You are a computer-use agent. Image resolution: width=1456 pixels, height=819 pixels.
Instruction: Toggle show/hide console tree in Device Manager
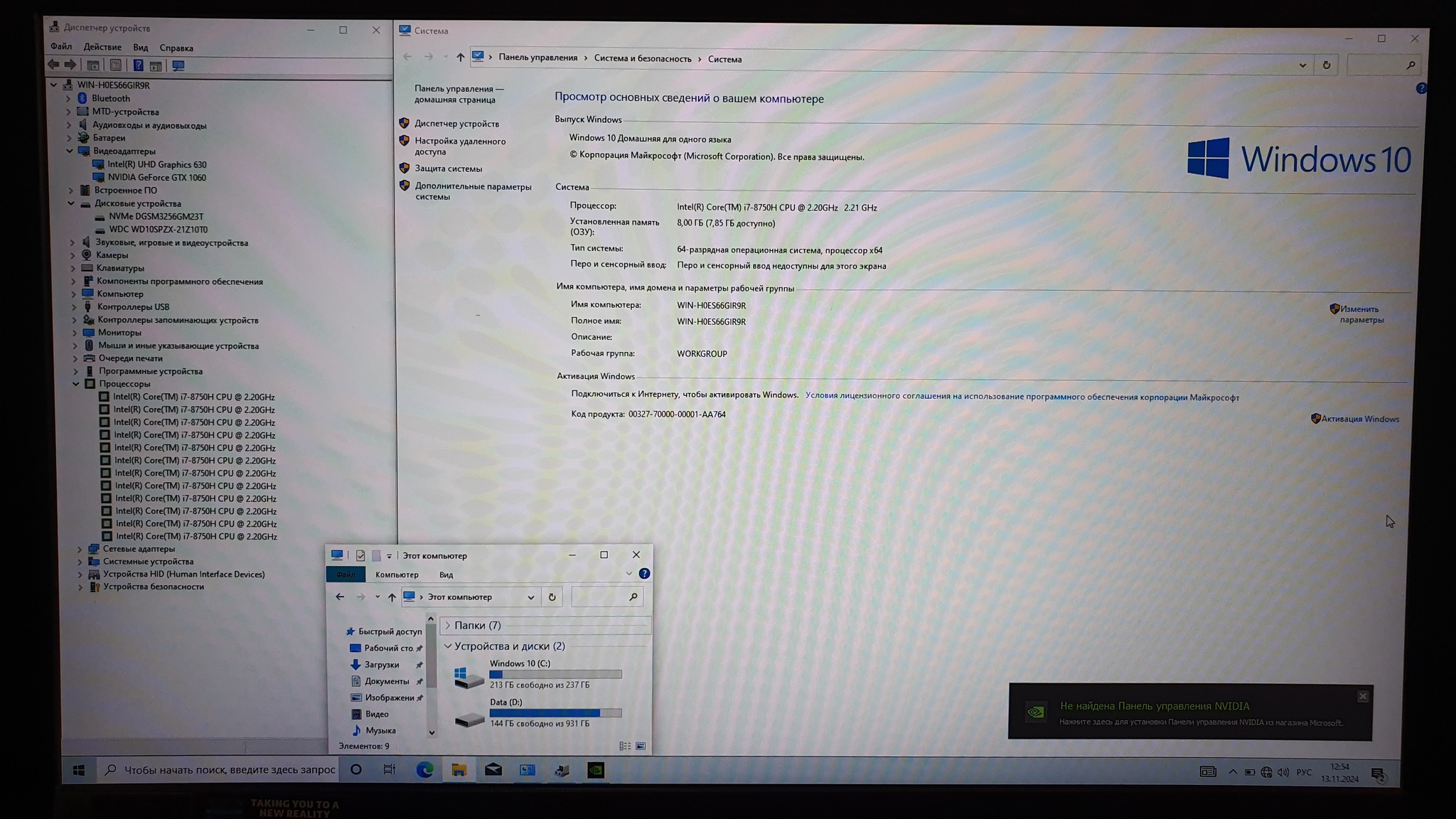92,65
